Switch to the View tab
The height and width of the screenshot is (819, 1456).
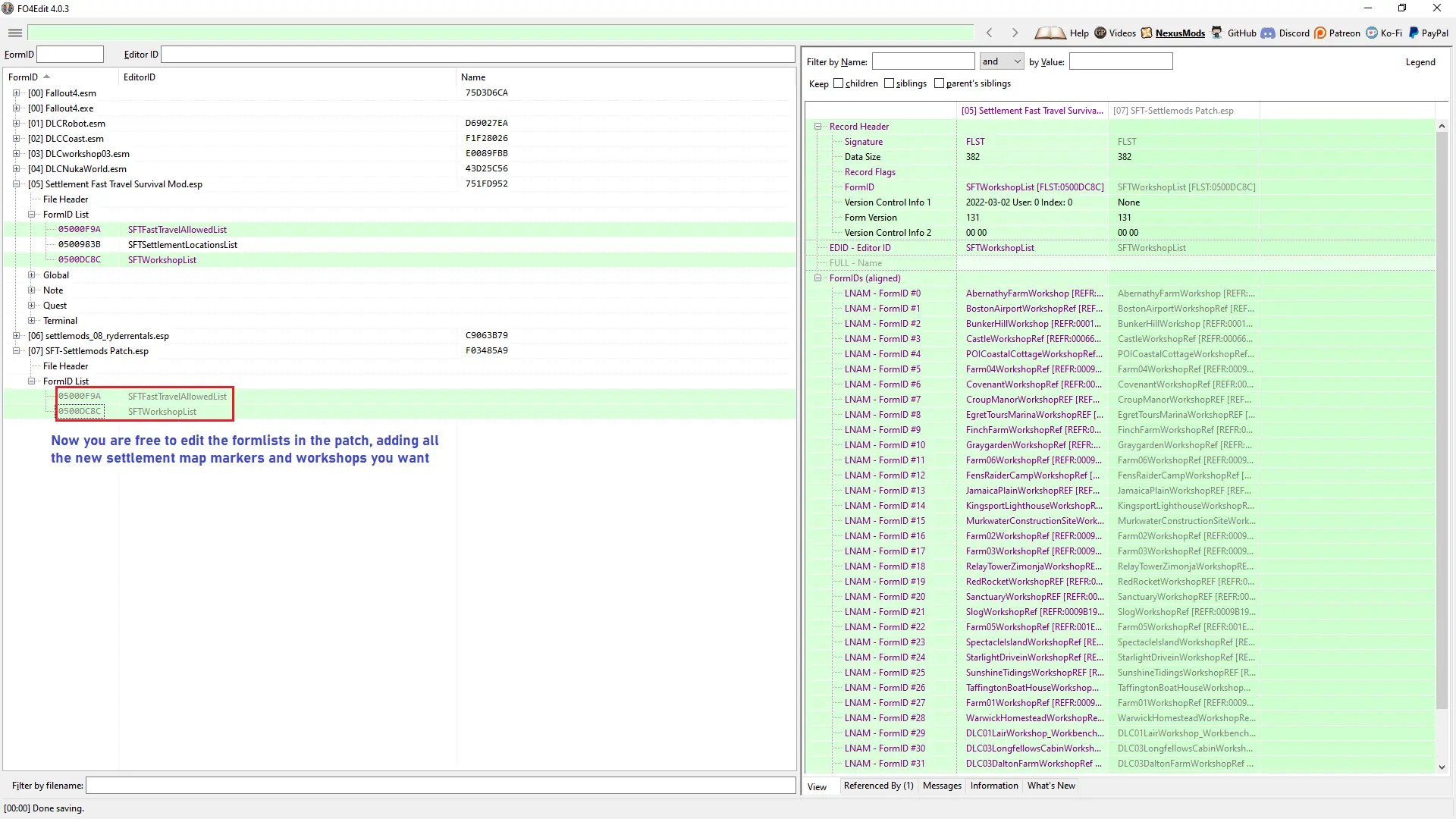click(817, 786)
